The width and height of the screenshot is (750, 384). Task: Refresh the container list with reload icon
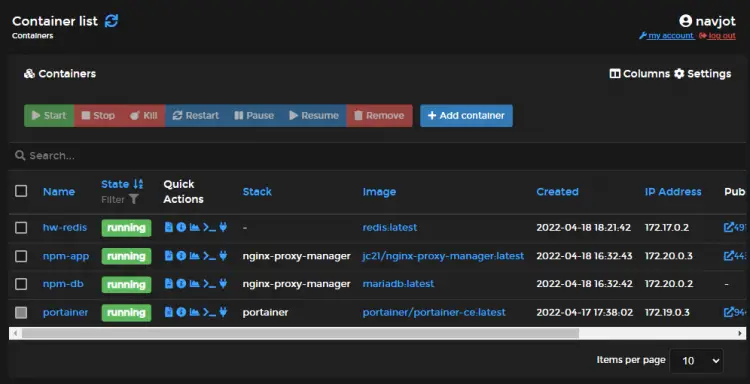[x=111, y=21]
